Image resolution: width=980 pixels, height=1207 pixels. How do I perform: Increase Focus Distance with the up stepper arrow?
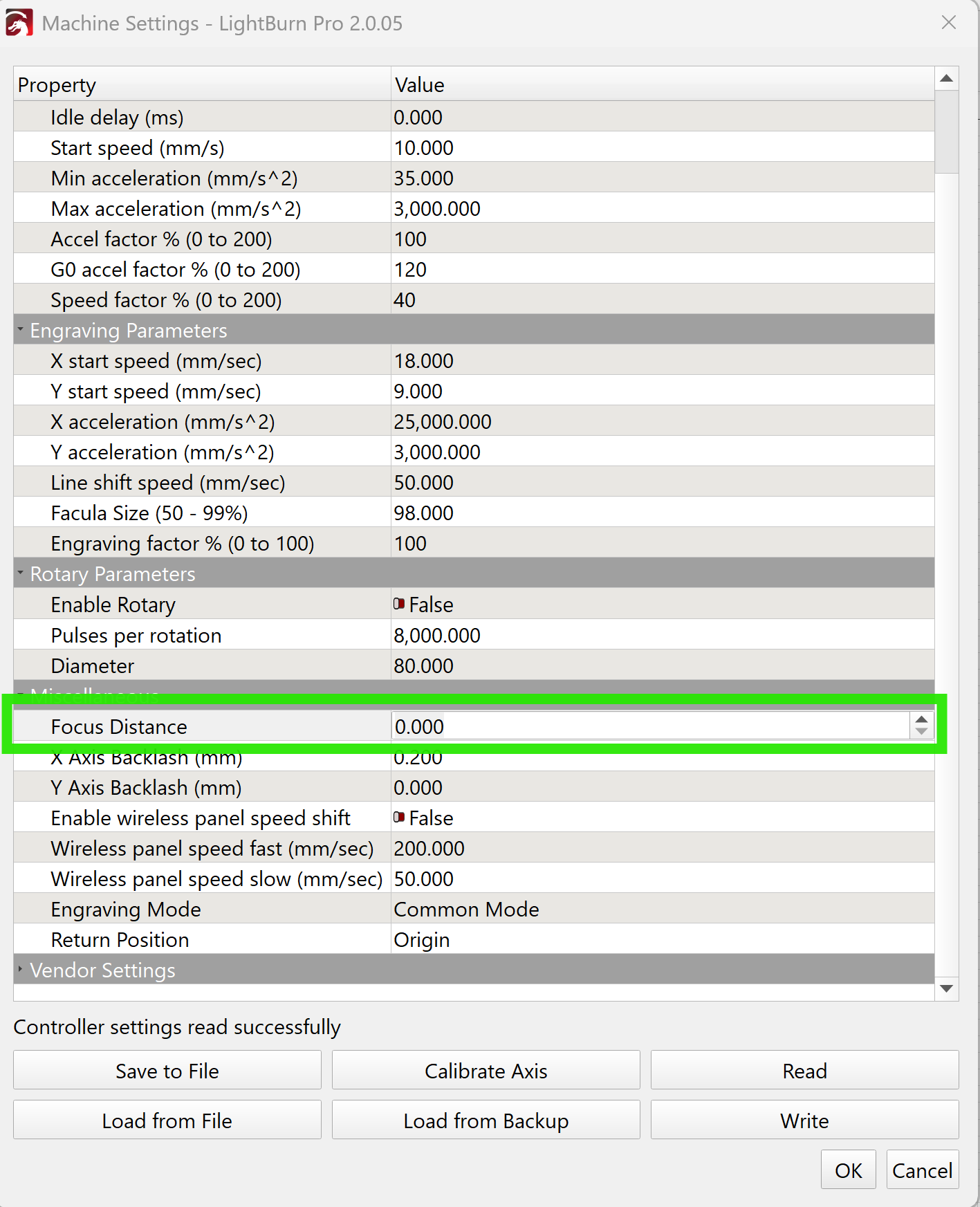coord(921,720)
